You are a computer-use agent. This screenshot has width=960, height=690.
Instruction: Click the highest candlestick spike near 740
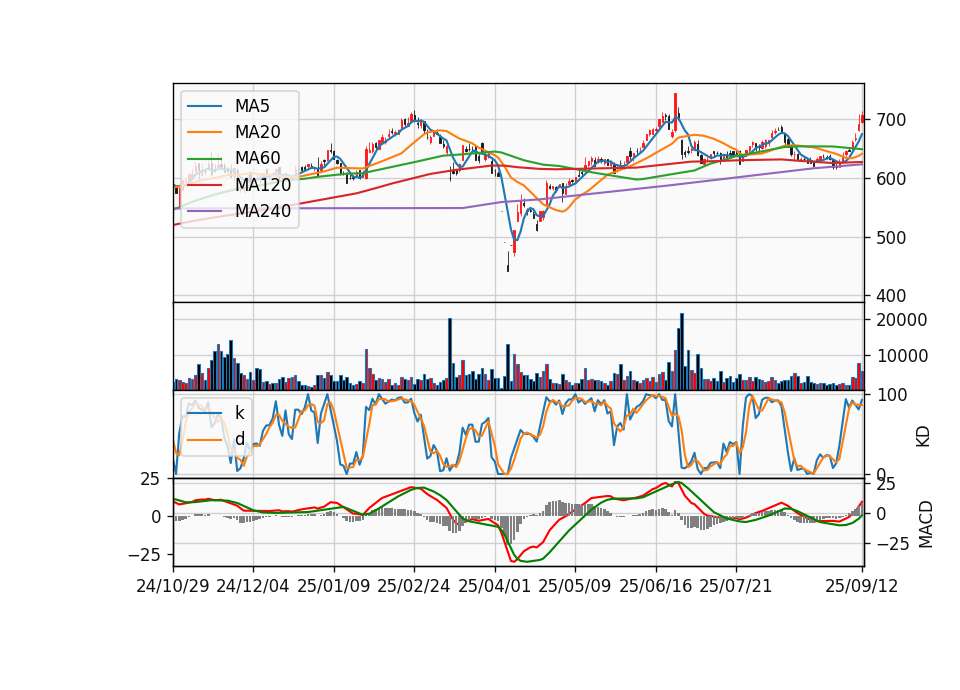pyautogui.click(x=675, y=113)
